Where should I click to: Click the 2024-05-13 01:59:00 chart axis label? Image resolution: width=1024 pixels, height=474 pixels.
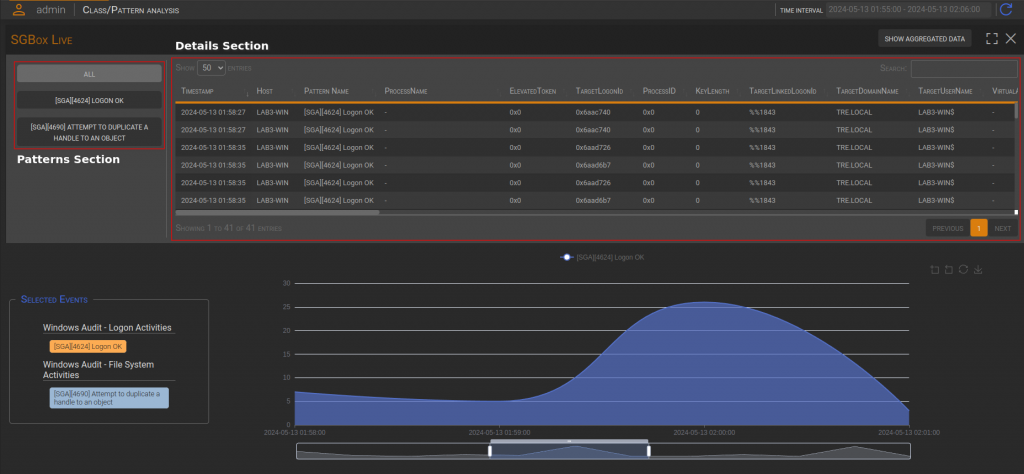click(x=501, y=432)
